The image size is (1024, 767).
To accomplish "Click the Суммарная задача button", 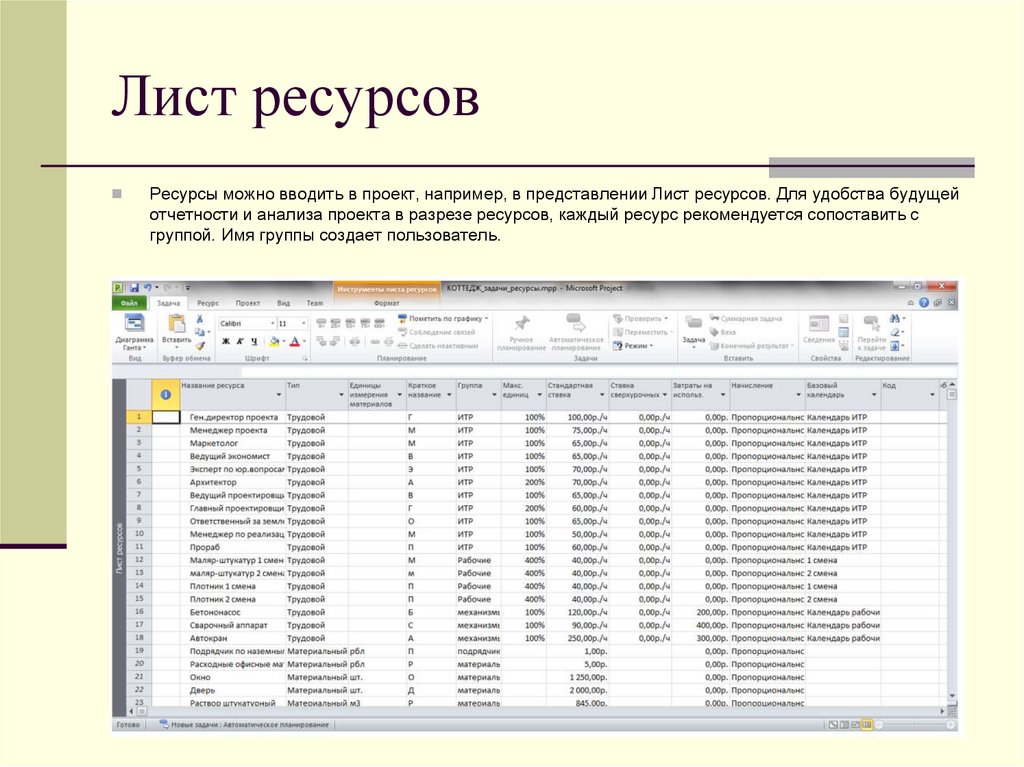I will tap(748, 316).
